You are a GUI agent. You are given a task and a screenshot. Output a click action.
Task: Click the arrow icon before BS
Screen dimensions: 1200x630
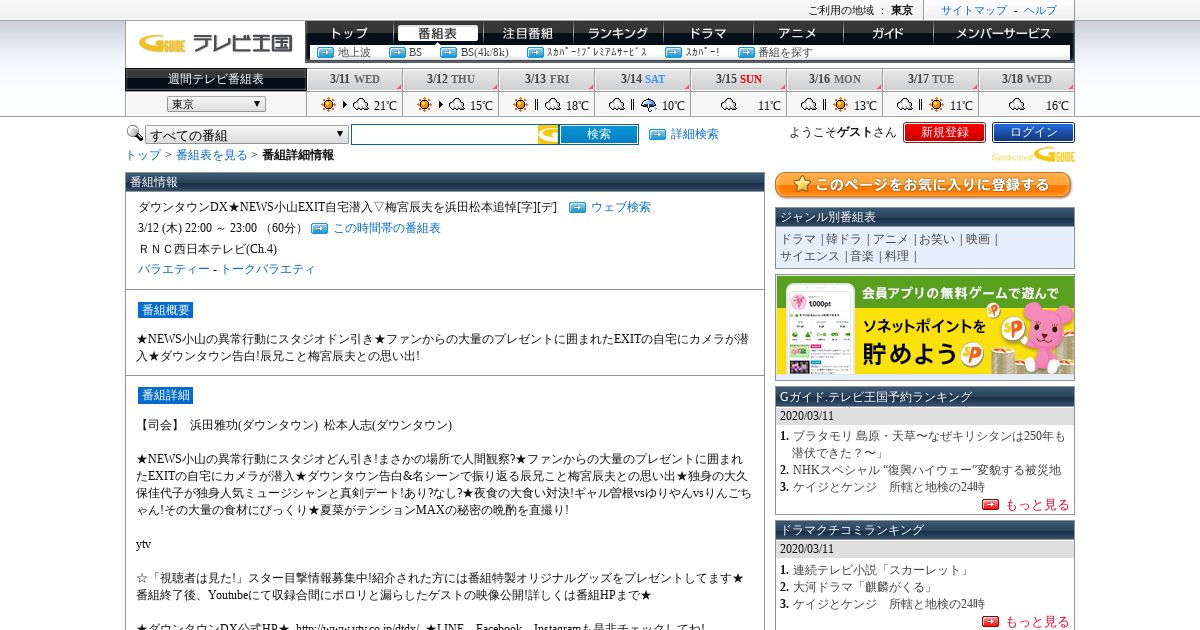point(397,52)
